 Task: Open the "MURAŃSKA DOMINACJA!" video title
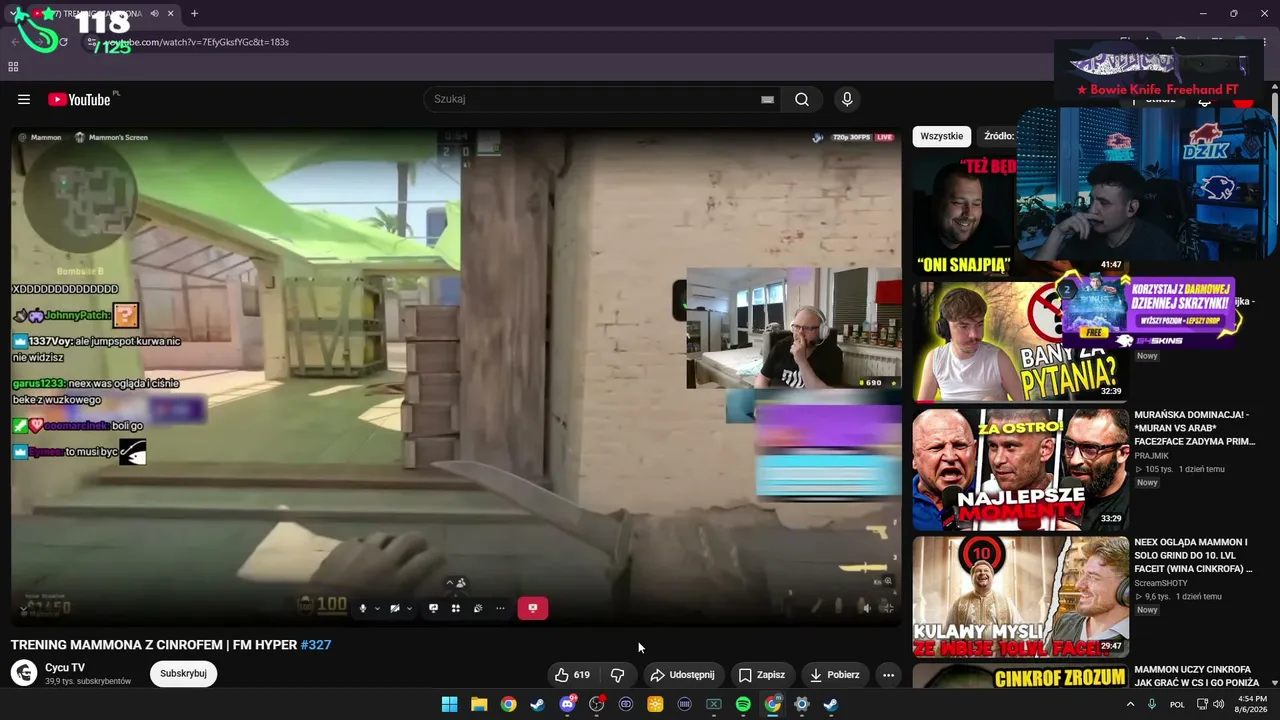(1194, 428)
